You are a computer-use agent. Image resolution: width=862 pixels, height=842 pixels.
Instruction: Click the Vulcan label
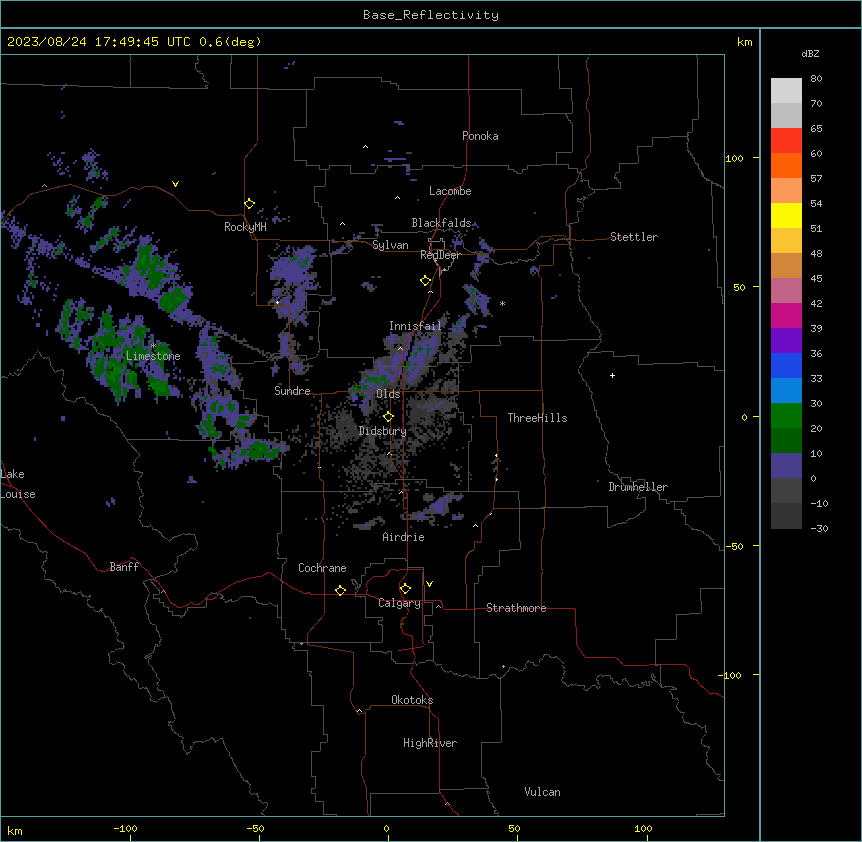pyautogui.click(x=543, y=792)
